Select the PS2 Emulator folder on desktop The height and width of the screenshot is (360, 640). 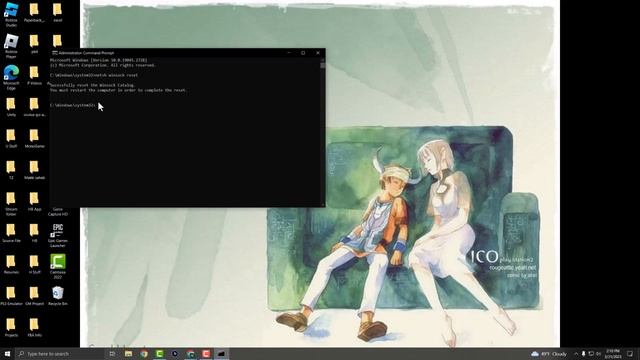[11, 296]
